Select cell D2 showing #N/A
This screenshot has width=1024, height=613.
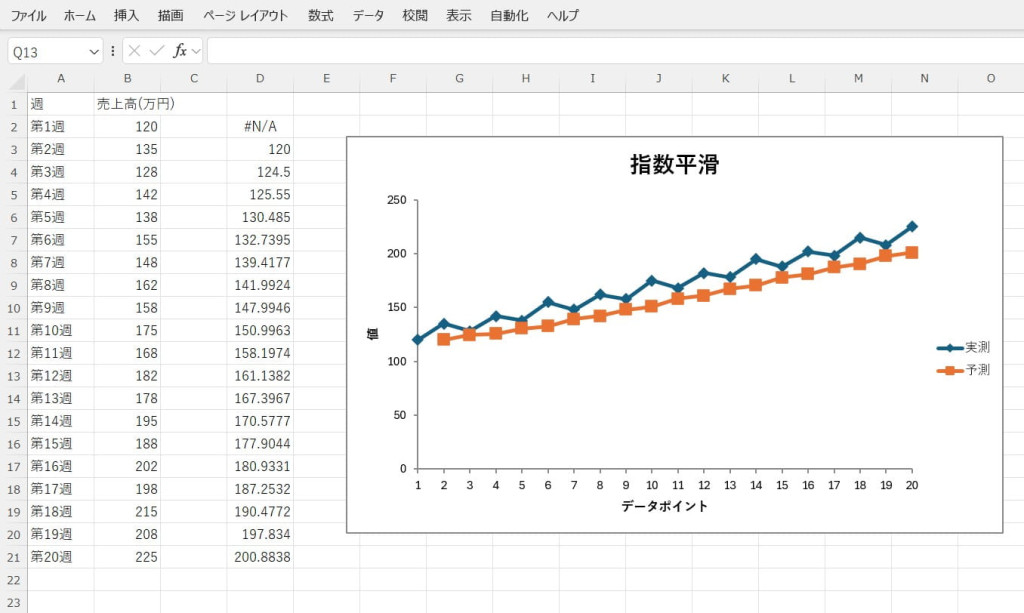coord(260,127)
